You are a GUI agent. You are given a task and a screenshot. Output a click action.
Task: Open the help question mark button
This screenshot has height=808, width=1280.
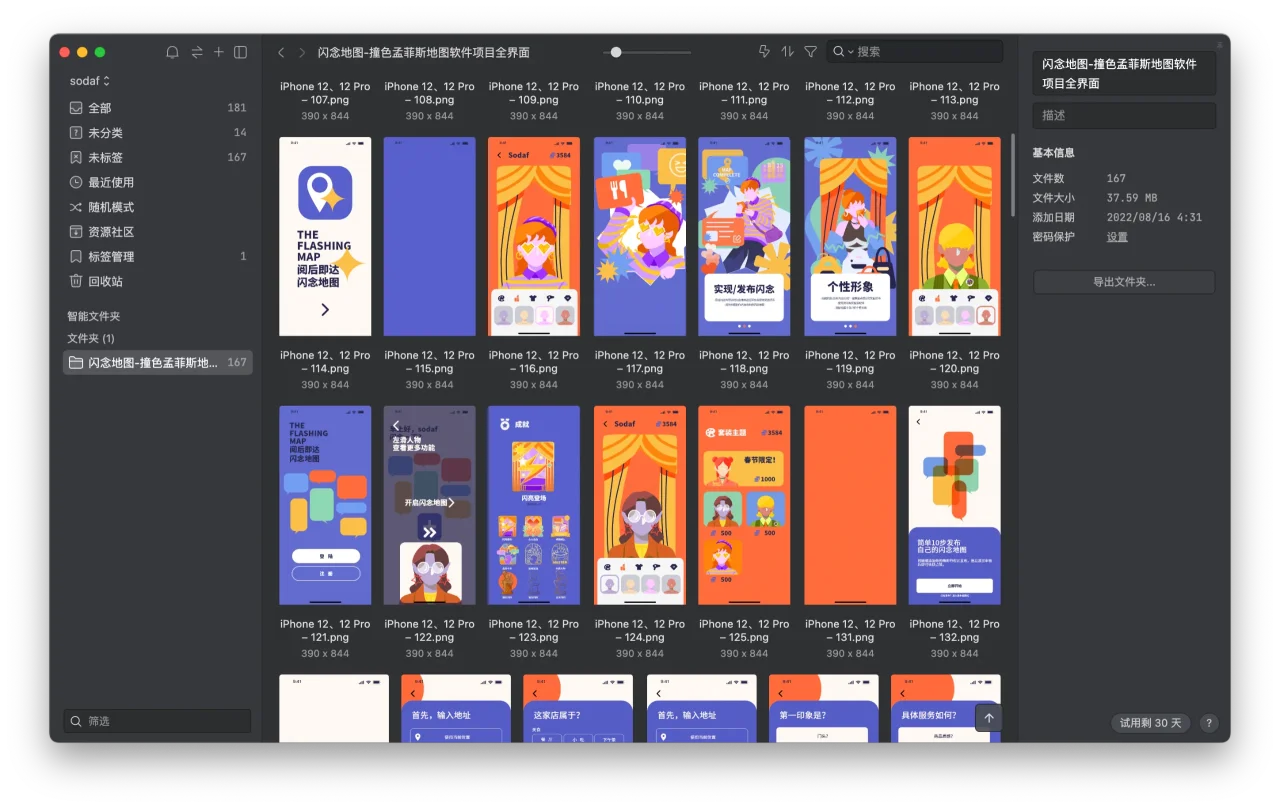1209,723
